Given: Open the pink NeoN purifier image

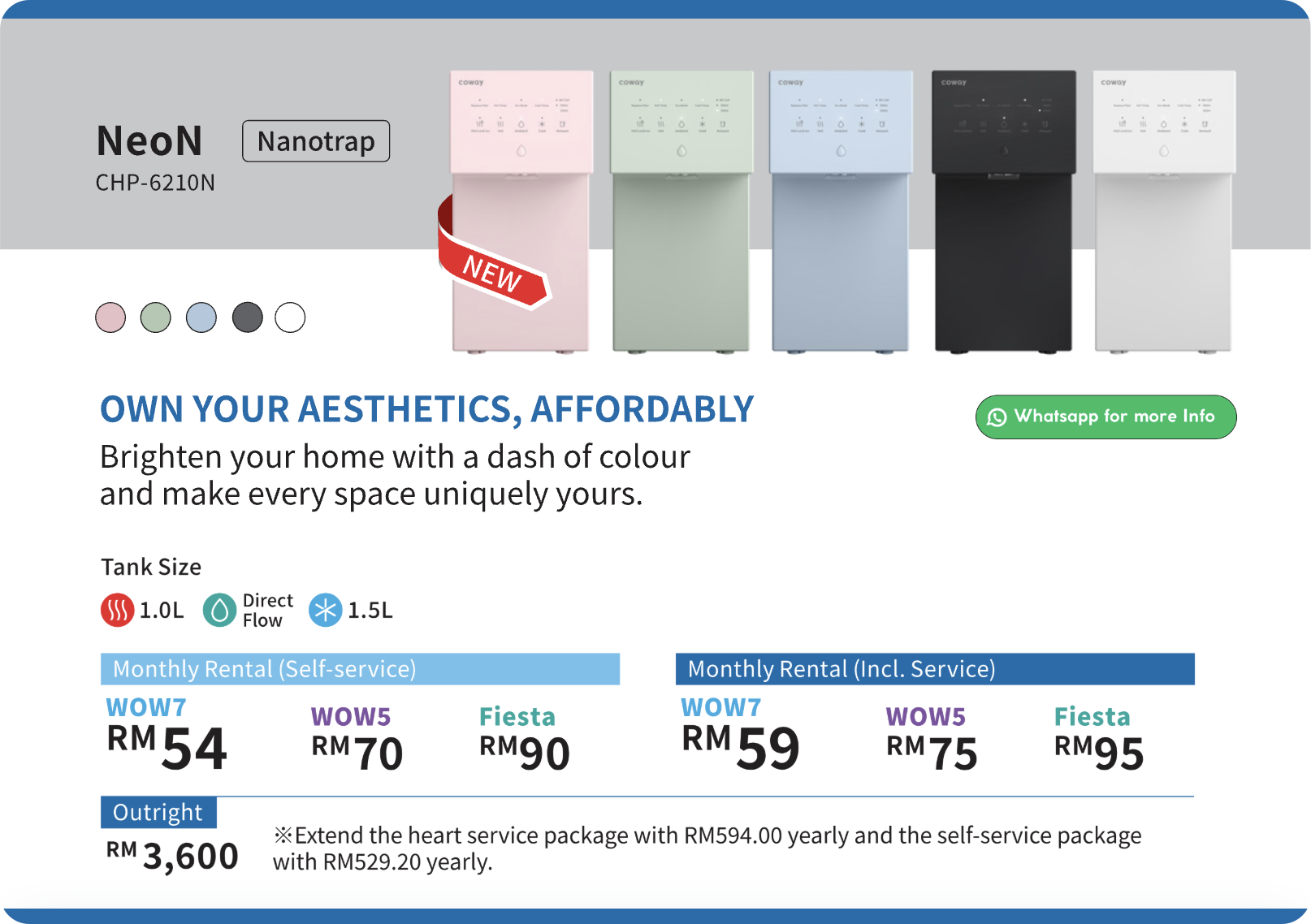Looking at the screenshot, I should point(521,211).
